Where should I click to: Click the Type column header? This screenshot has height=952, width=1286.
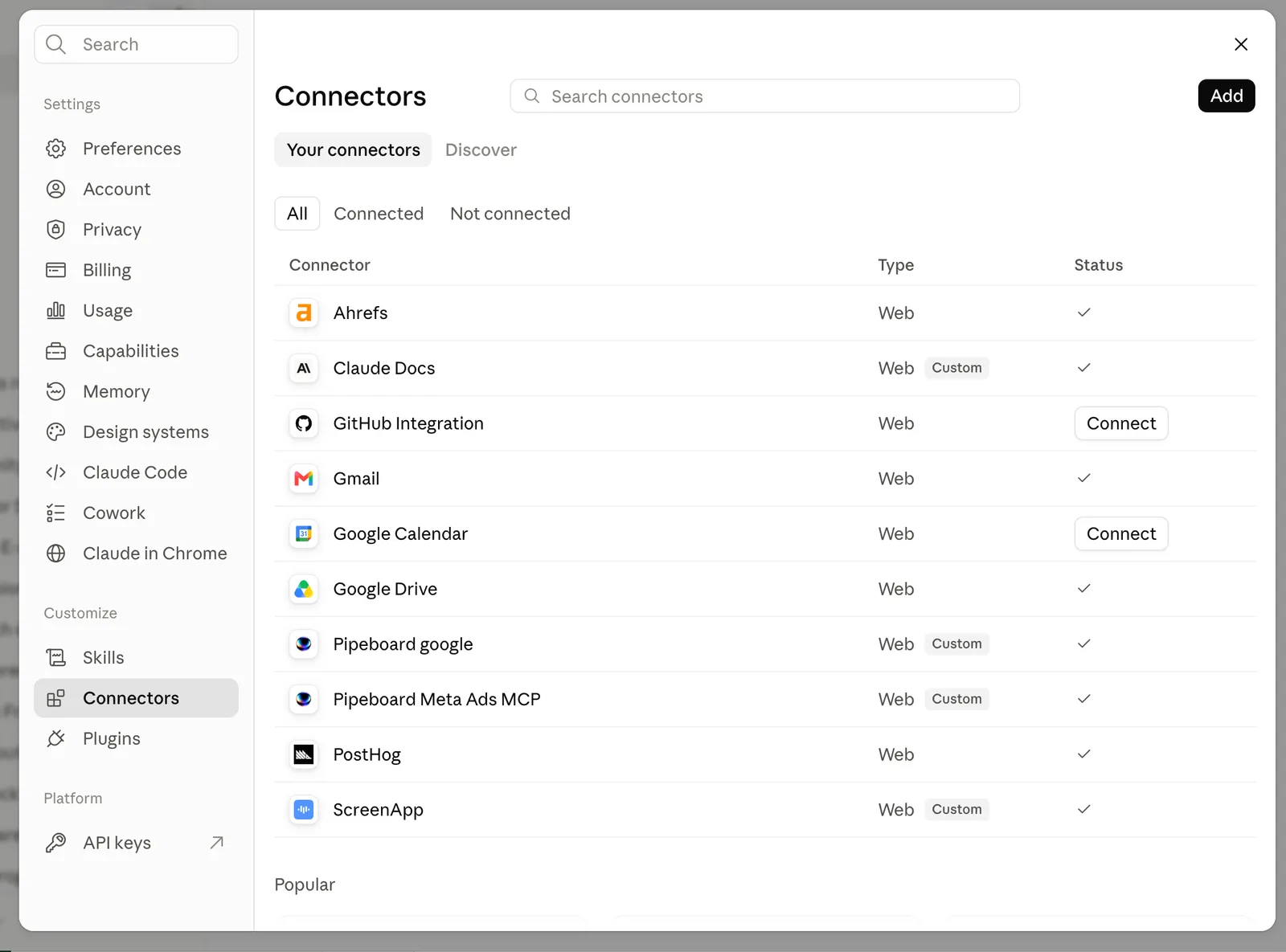(896, 265)
